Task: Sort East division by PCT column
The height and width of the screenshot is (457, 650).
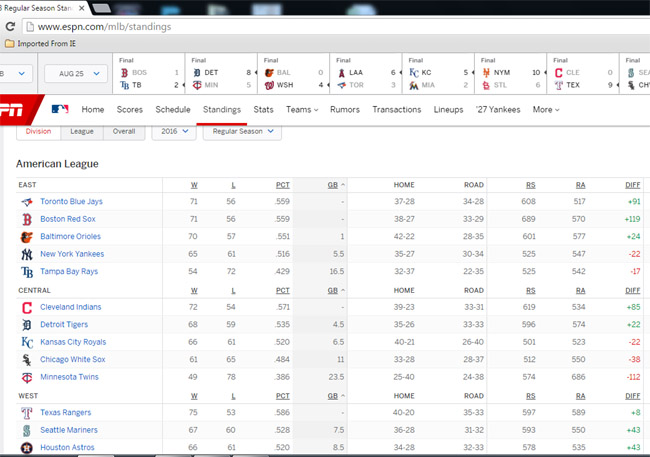Action: click(283, 185)
